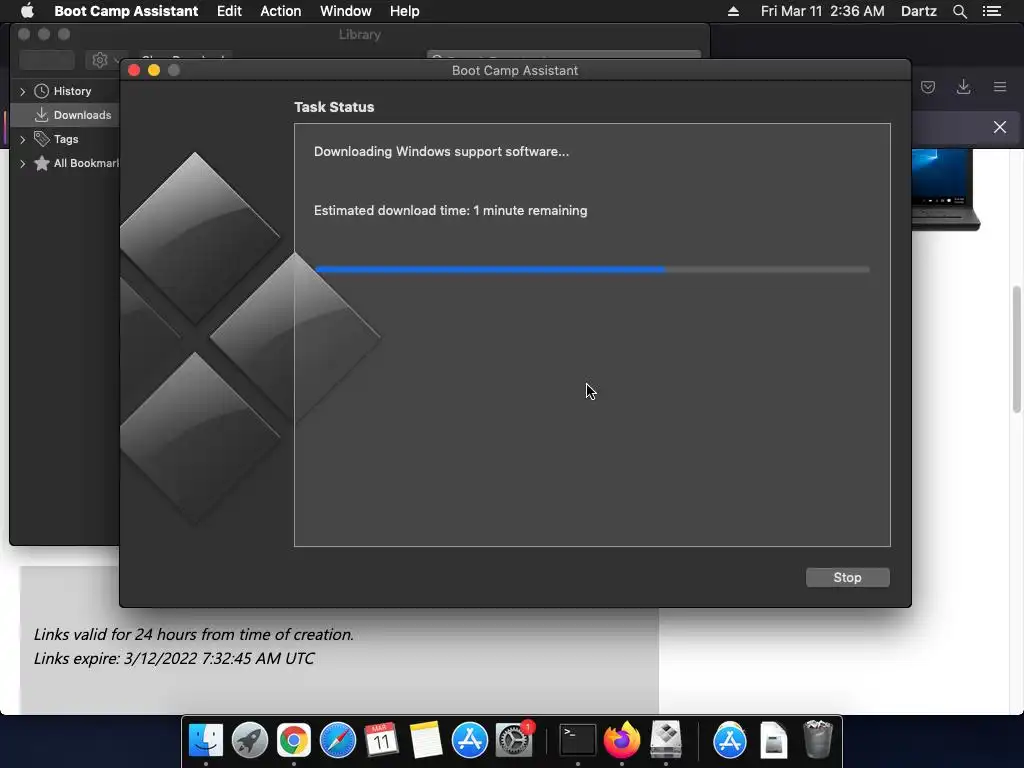Viewport: 1024px width, 768px height.
Task: Open Calendar icon showing 11
Action: click(381, 740)
